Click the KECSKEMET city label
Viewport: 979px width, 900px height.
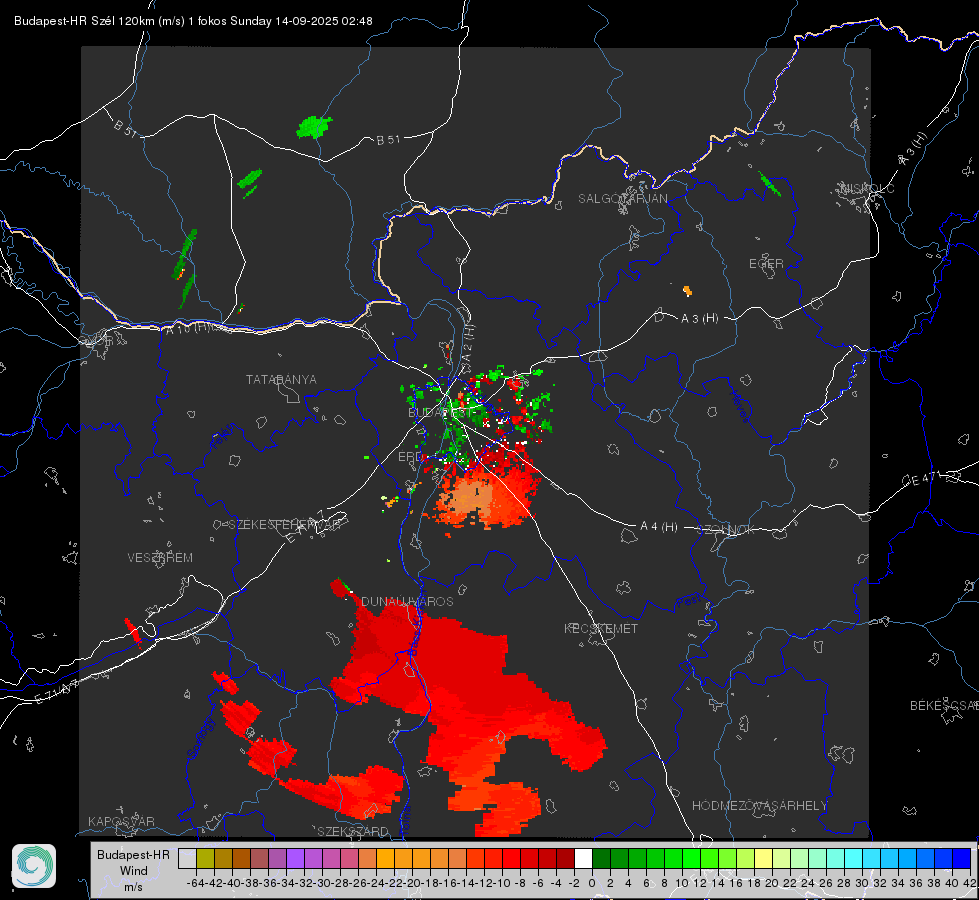[601, 628]
